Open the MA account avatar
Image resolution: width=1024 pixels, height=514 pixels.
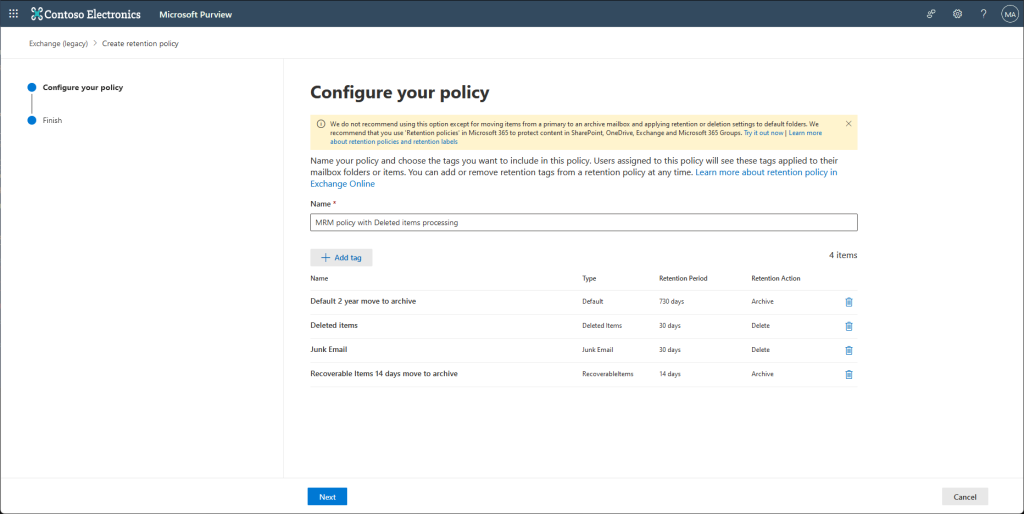(x=1010, y=14)
